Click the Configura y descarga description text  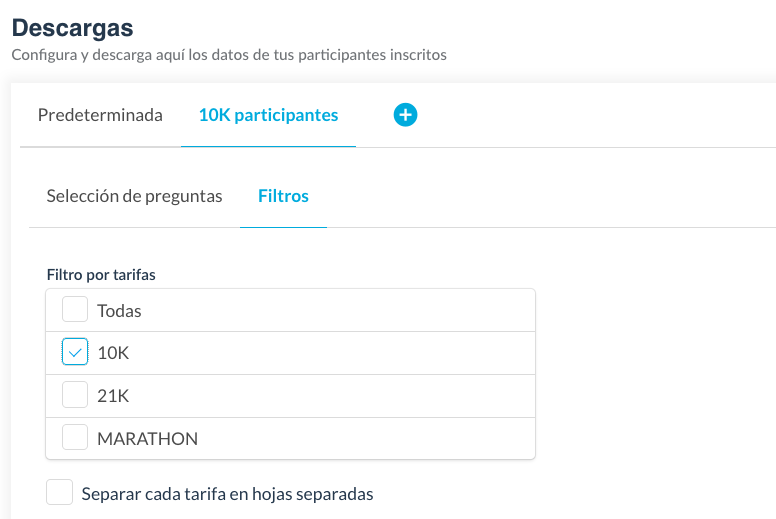(229, 55)
